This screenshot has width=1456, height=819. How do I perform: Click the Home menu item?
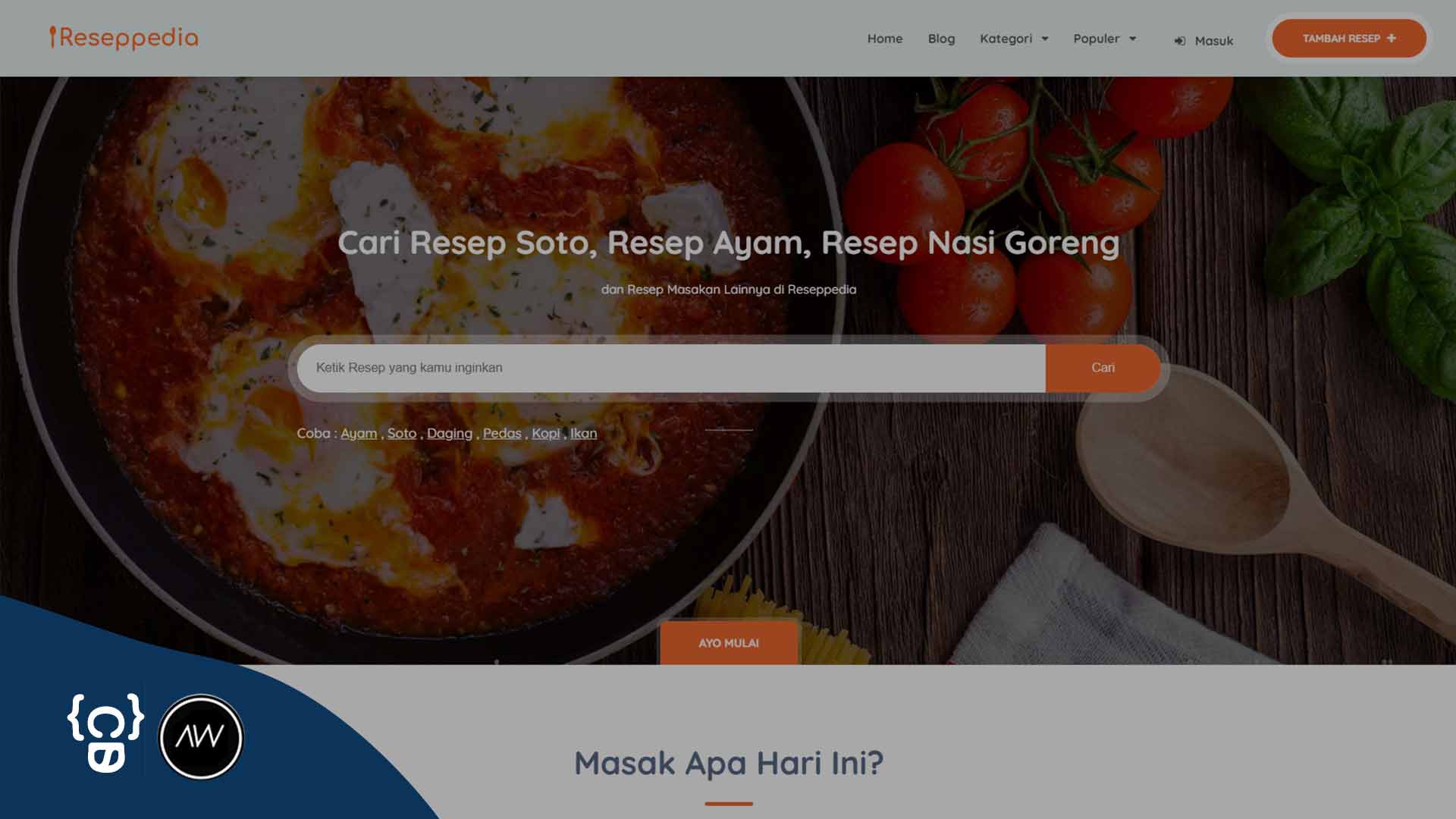click(884, 38)
